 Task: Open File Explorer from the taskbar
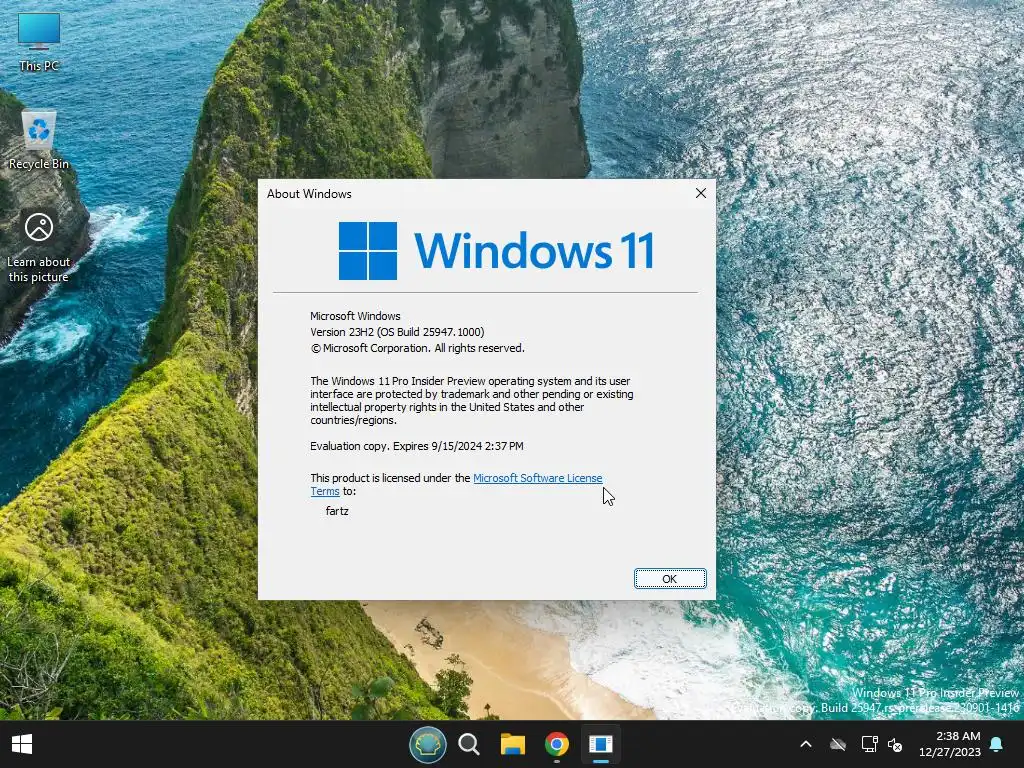[513, 744]
